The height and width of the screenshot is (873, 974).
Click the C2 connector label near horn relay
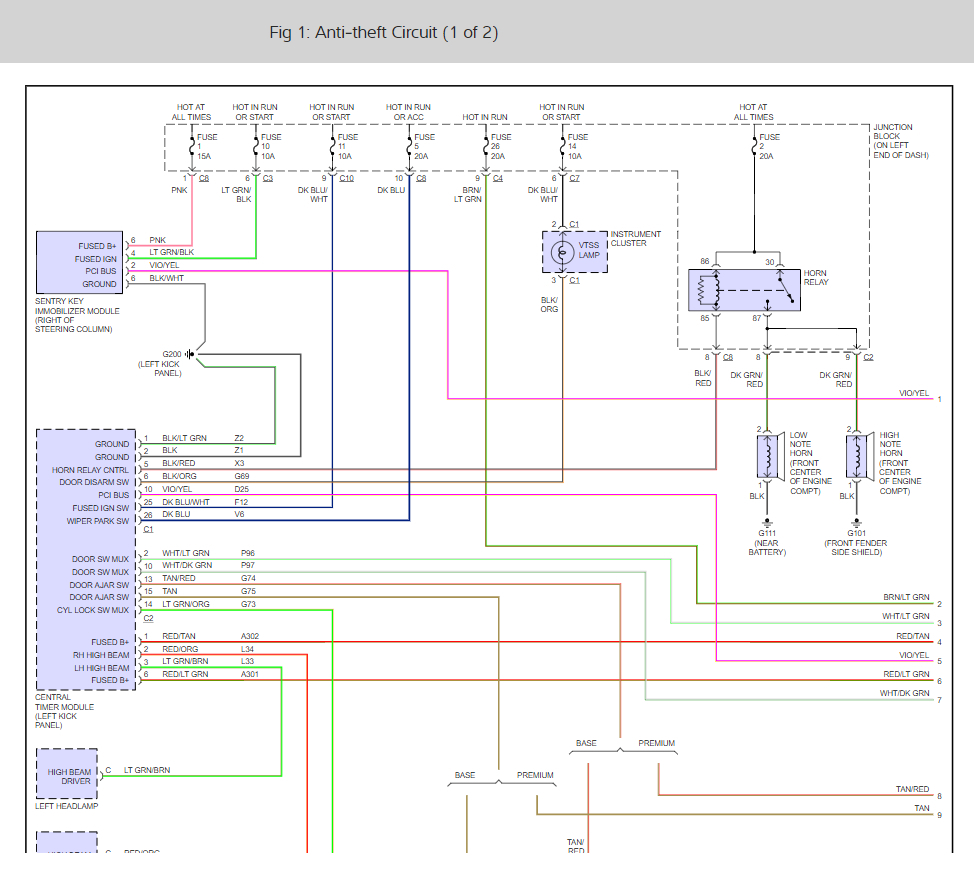coord(868,357)
